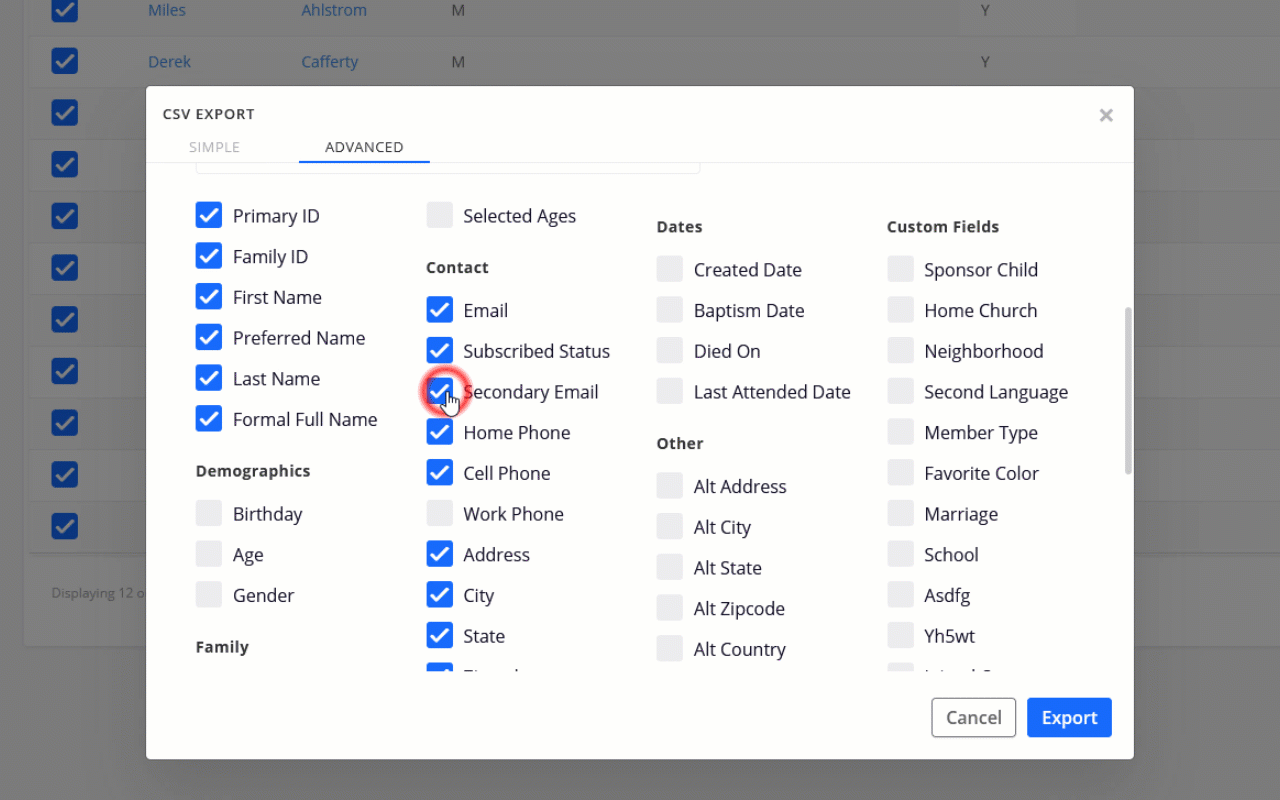Enable the Work Phone checkbox

pyautogui.click(x=440, y=514)
